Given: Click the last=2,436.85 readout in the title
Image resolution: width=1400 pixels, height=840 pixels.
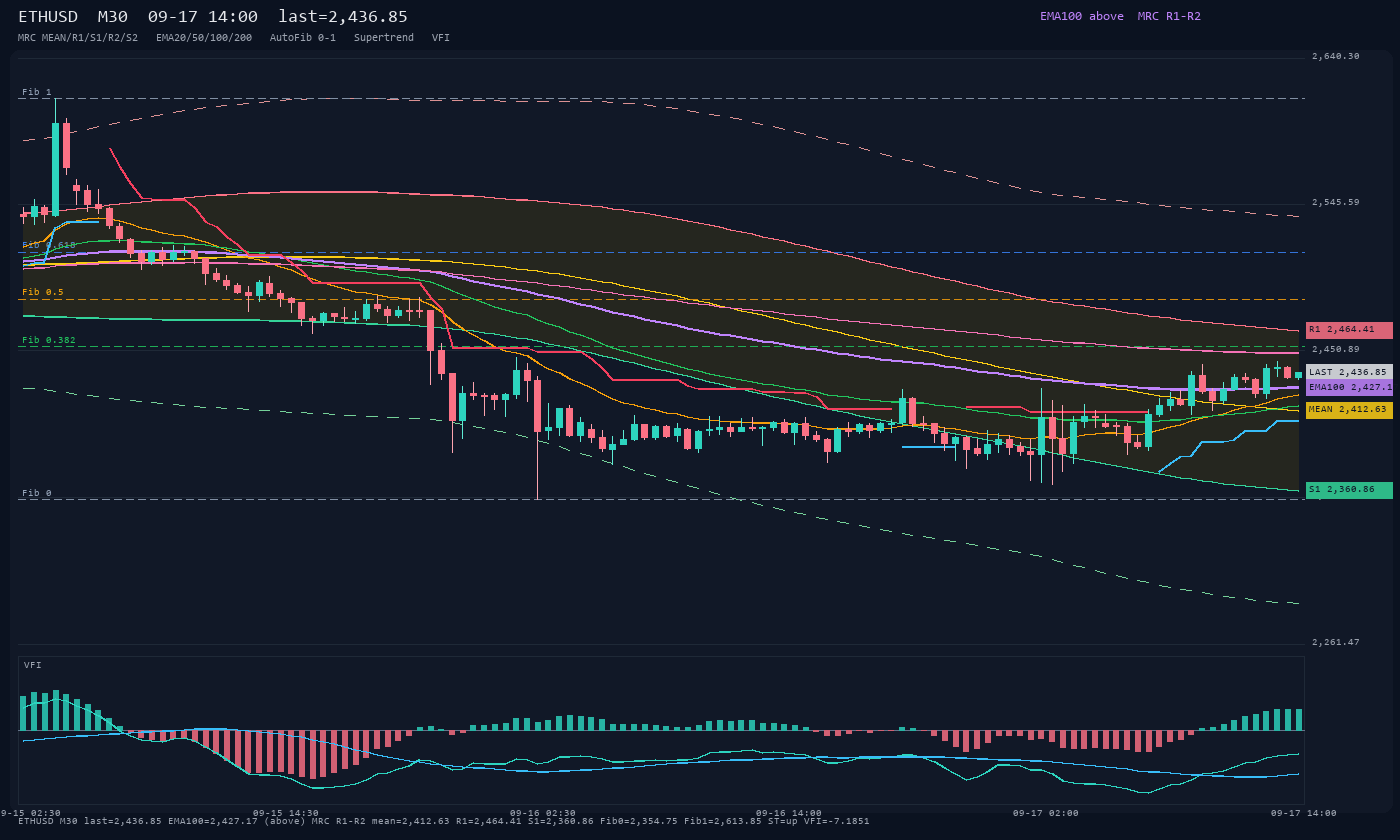Looking at the screenshot, I should [x=343, y=17].
